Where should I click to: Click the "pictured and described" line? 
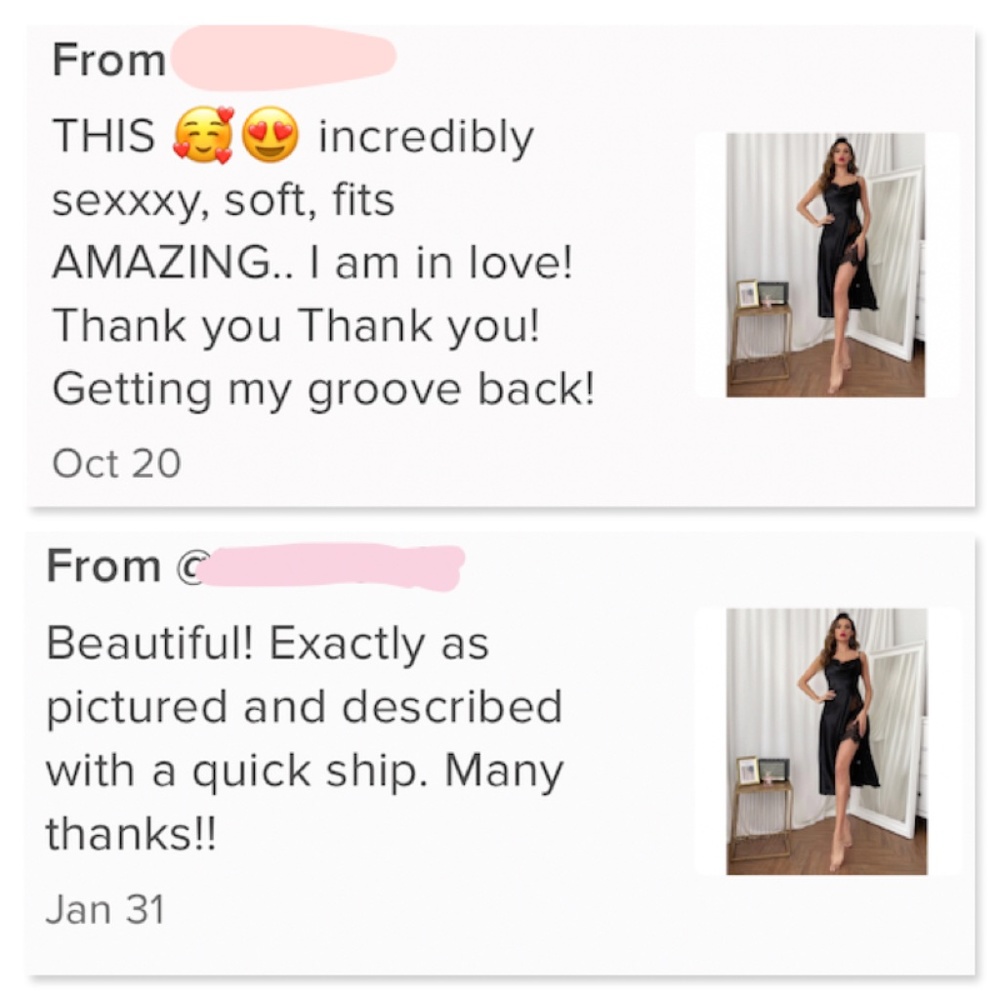tap(304, 707)
